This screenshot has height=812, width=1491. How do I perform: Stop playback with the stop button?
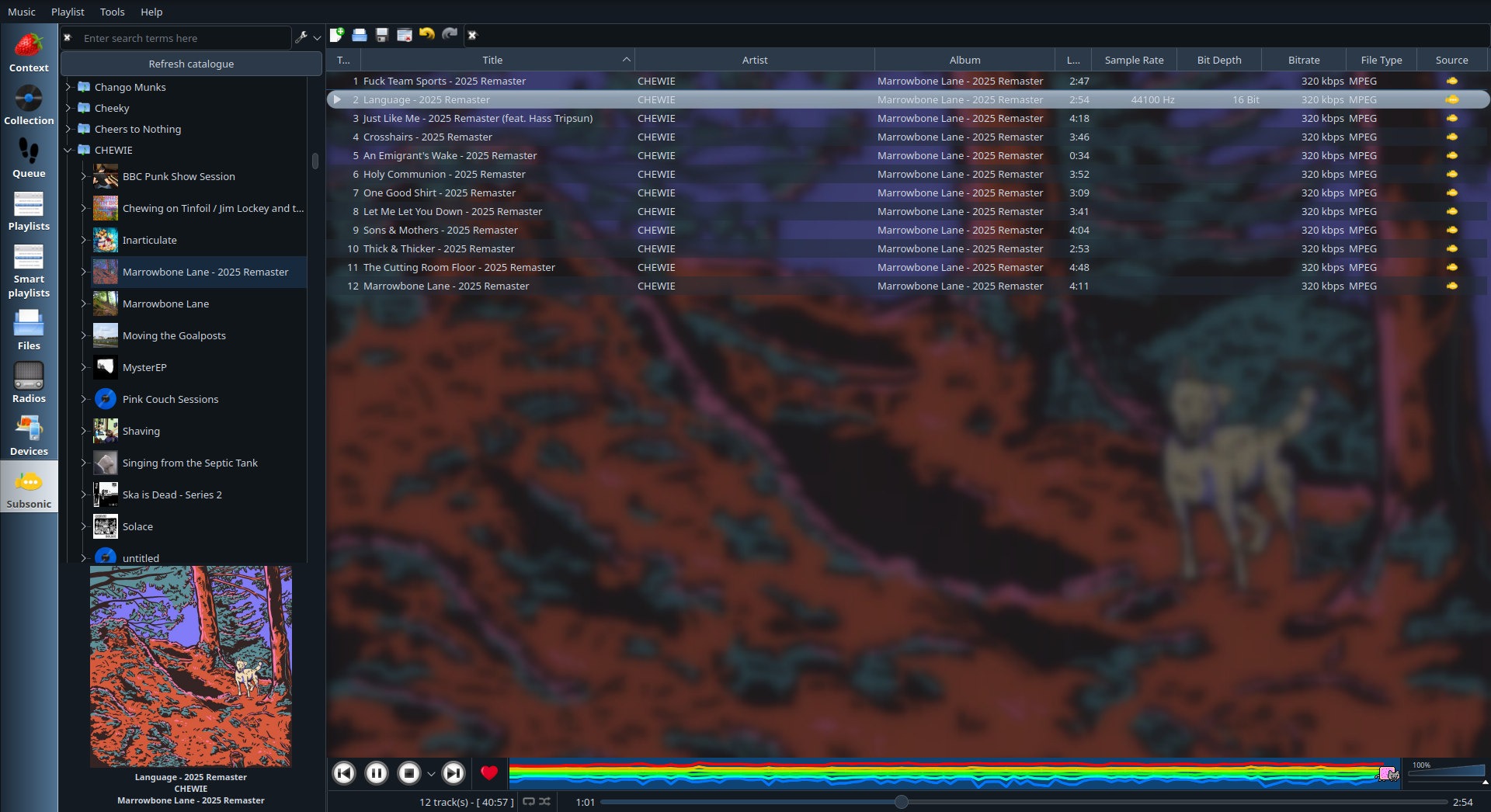408,772
